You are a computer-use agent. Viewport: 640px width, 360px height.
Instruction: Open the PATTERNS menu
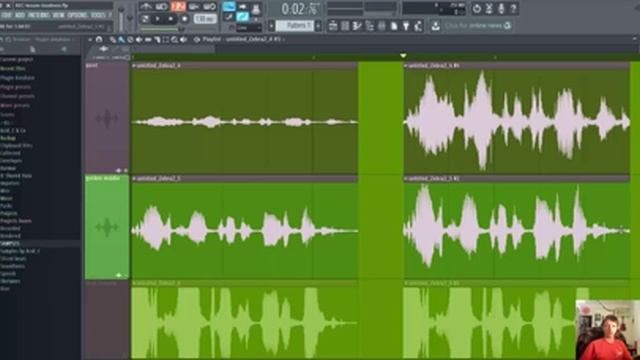coord(38,15)
